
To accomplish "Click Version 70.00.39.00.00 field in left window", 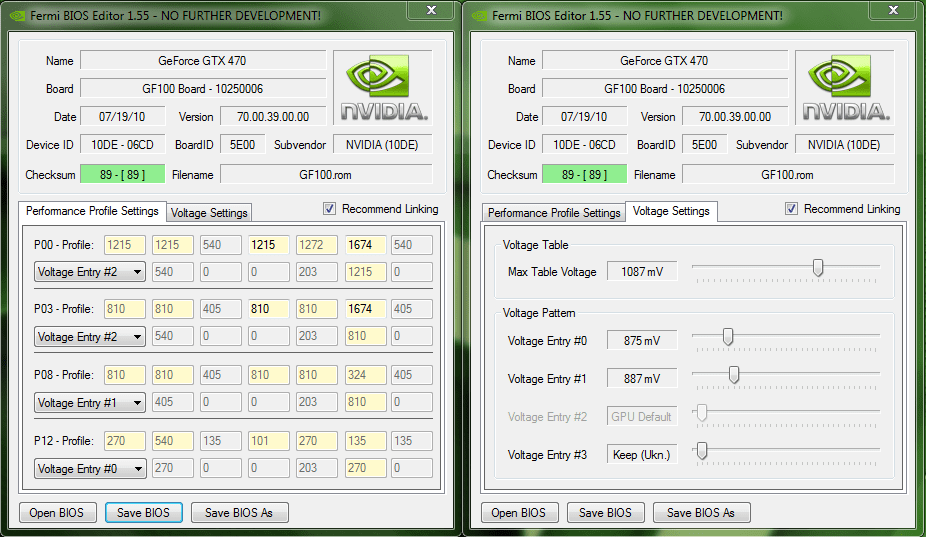I will tap(273, 116).
